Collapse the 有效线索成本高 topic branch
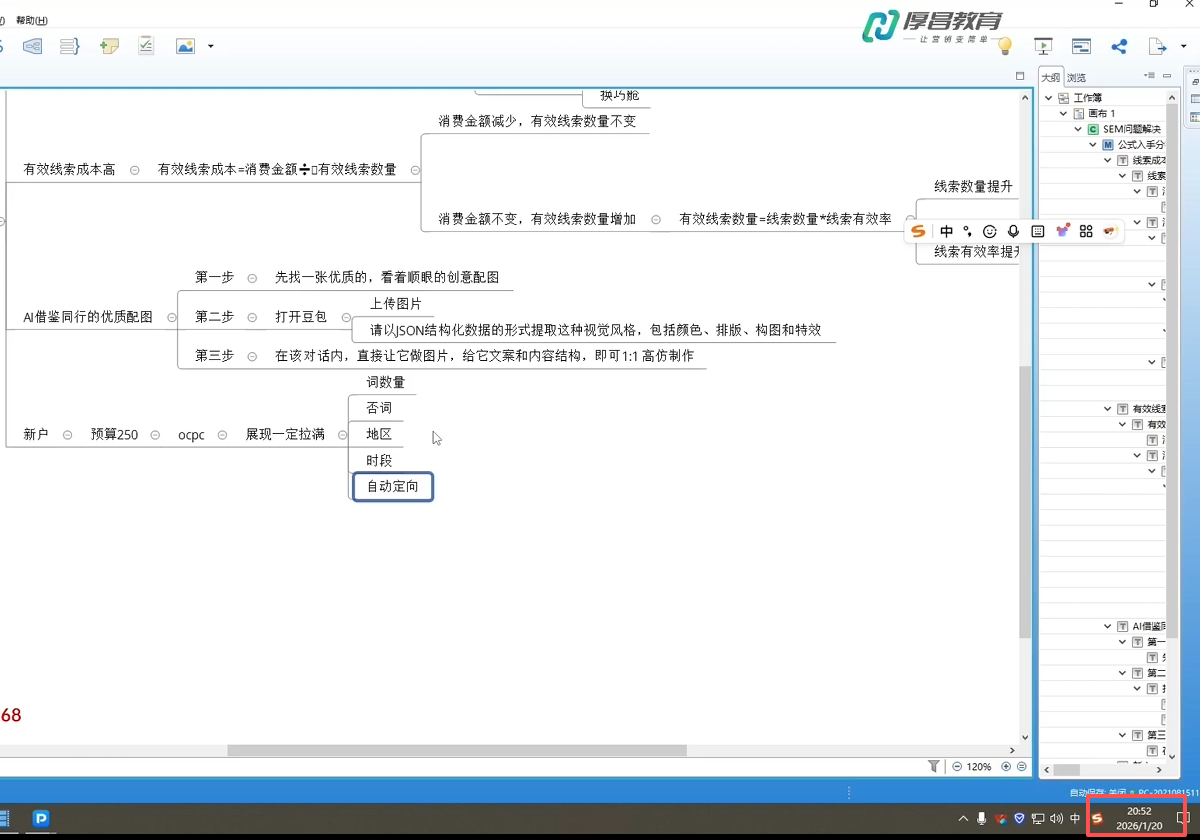Image resolution: width=1200 pixels, height=840 pixels. pos(135,170)
